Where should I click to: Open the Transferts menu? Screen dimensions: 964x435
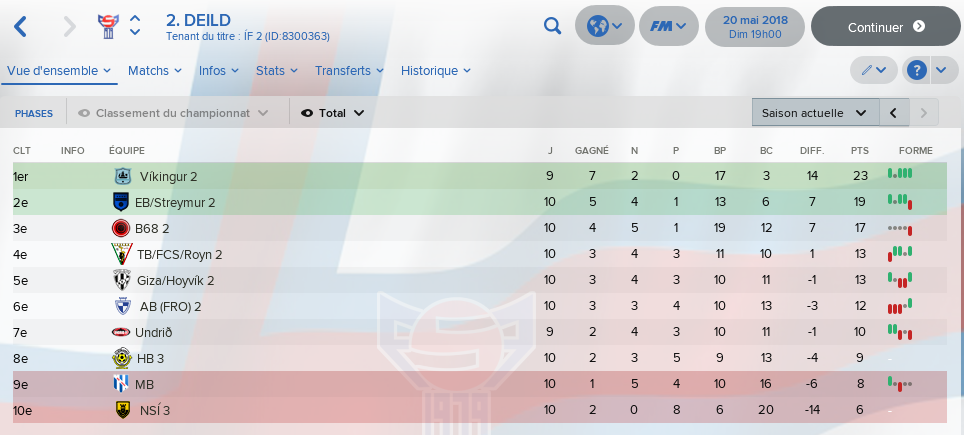tap(349, 71)
